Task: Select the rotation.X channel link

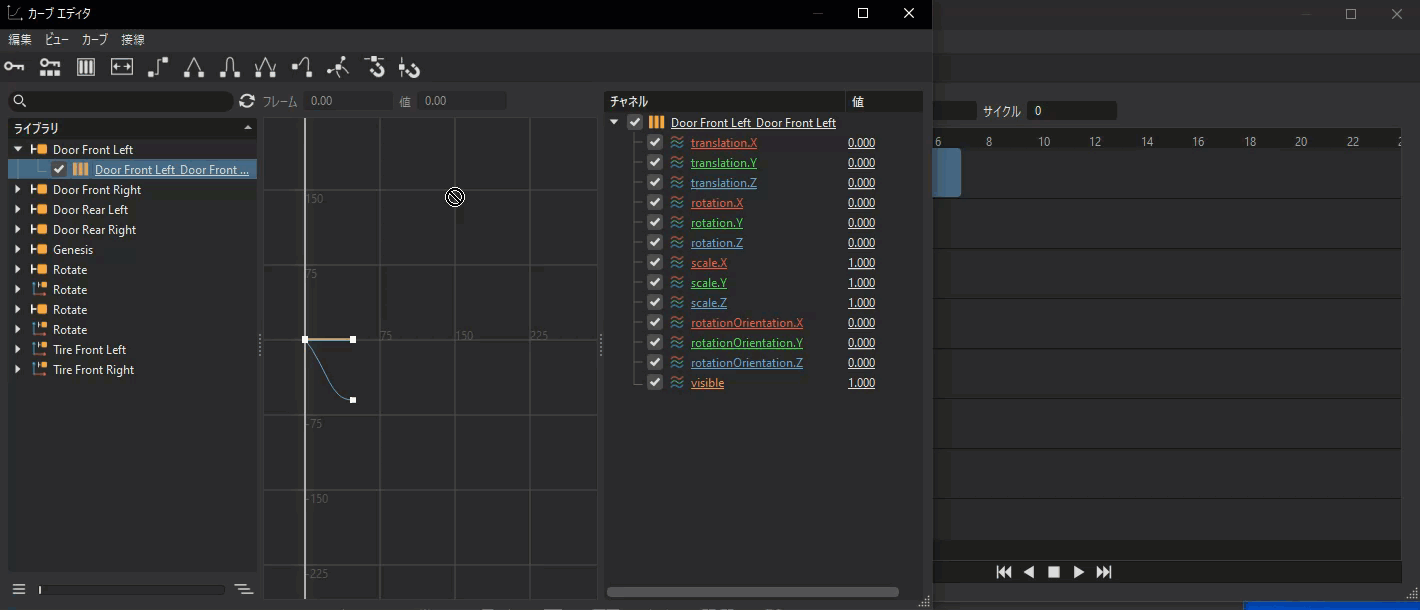Action: coord(716,203)
